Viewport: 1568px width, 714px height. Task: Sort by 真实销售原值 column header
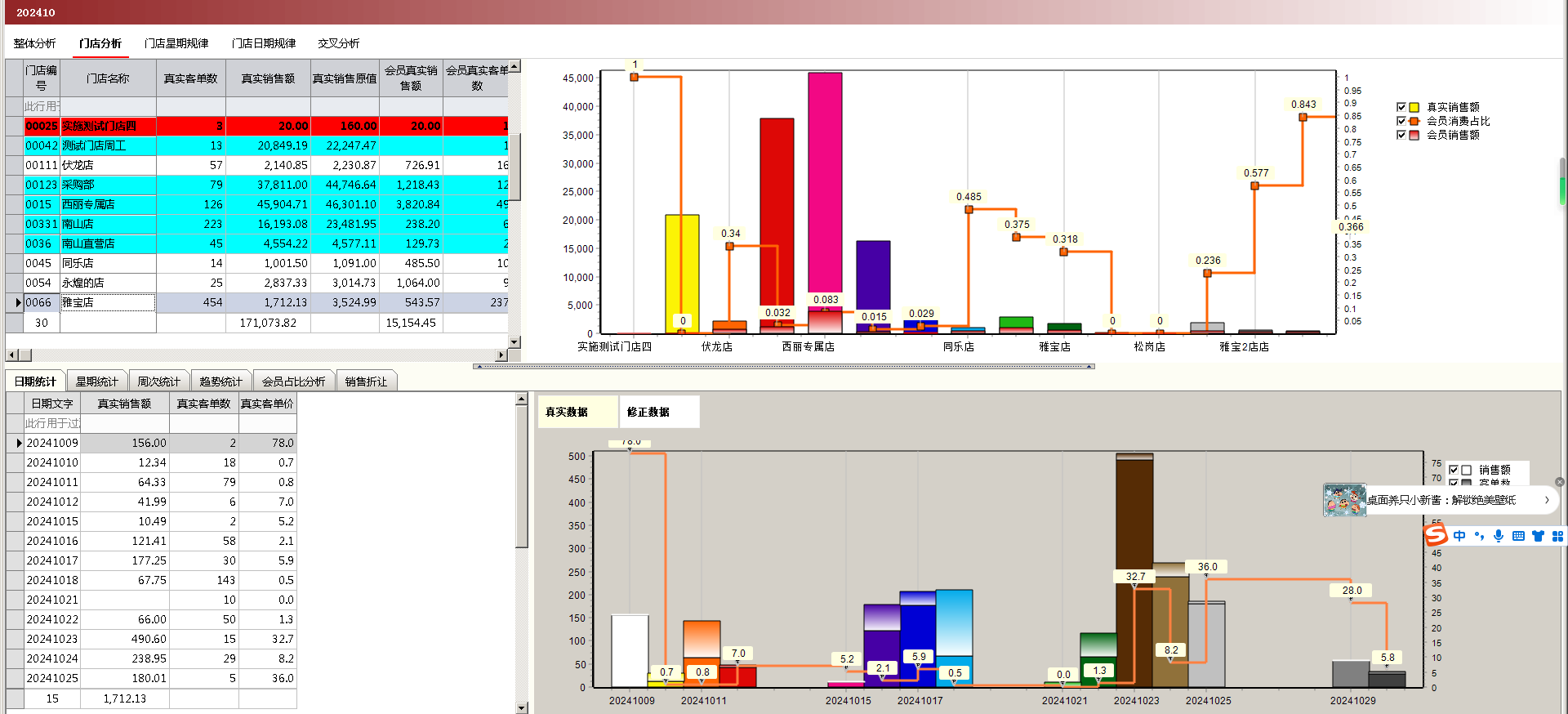(345, 78)
